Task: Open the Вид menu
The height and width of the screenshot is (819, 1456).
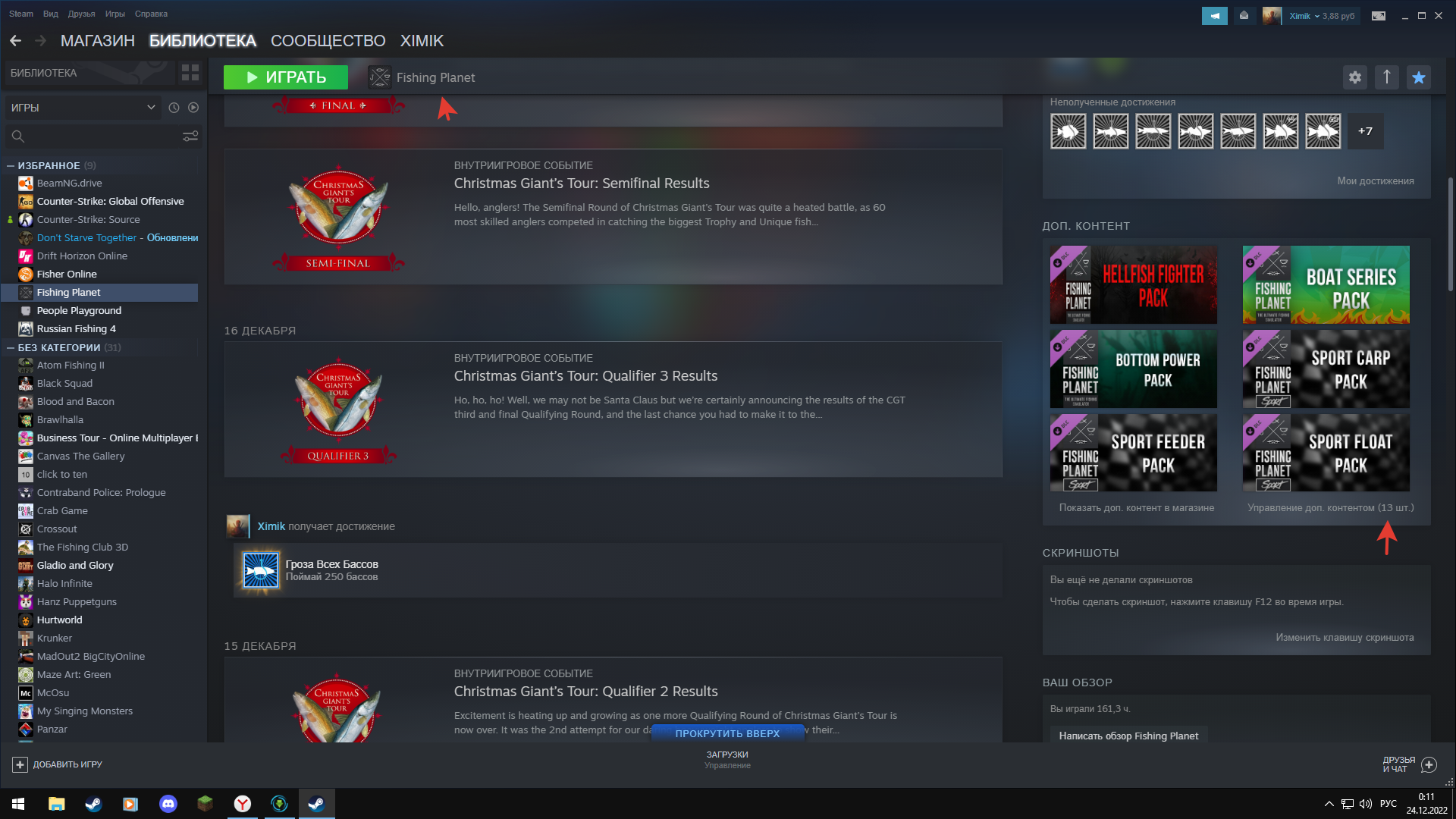Action: point(51,14)
